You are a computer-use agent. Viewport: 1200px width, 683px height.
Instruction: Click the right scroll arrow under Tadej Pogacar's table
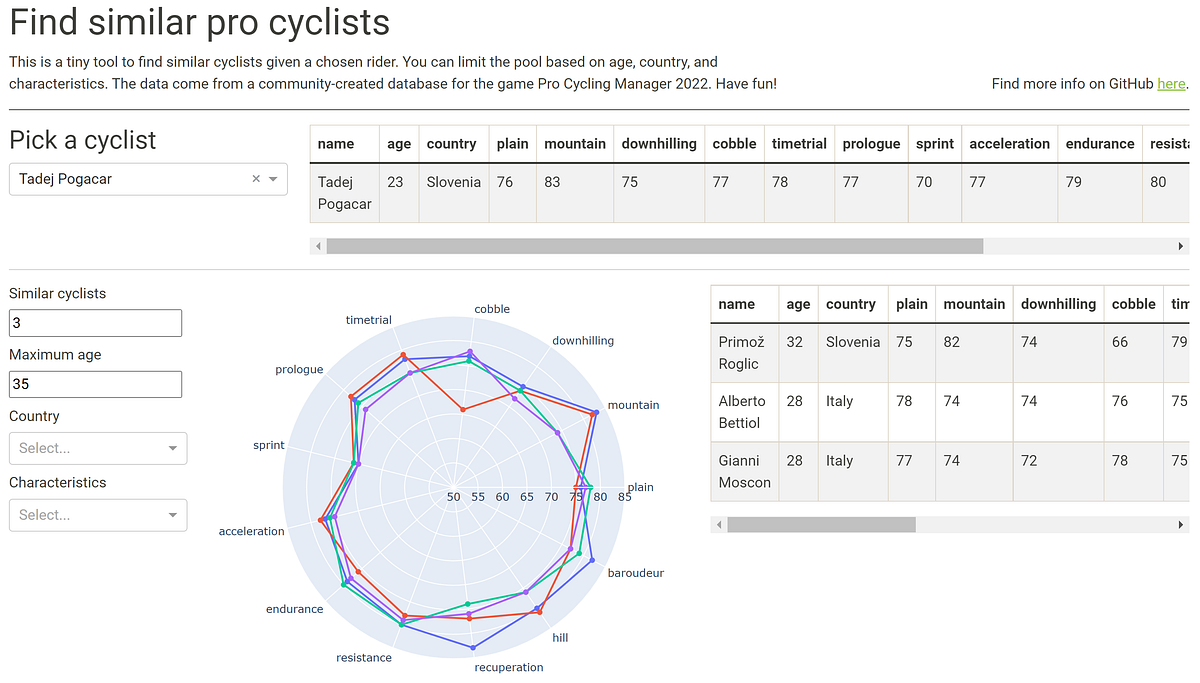[1181, 245]
